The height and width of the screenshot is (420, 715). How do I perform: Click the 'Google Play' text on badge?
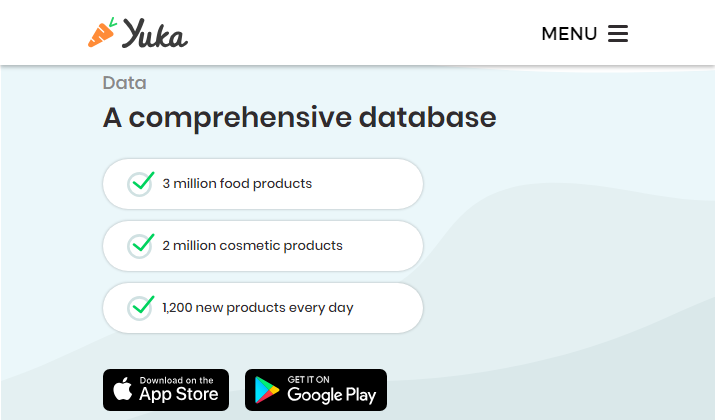click(332, 395)
